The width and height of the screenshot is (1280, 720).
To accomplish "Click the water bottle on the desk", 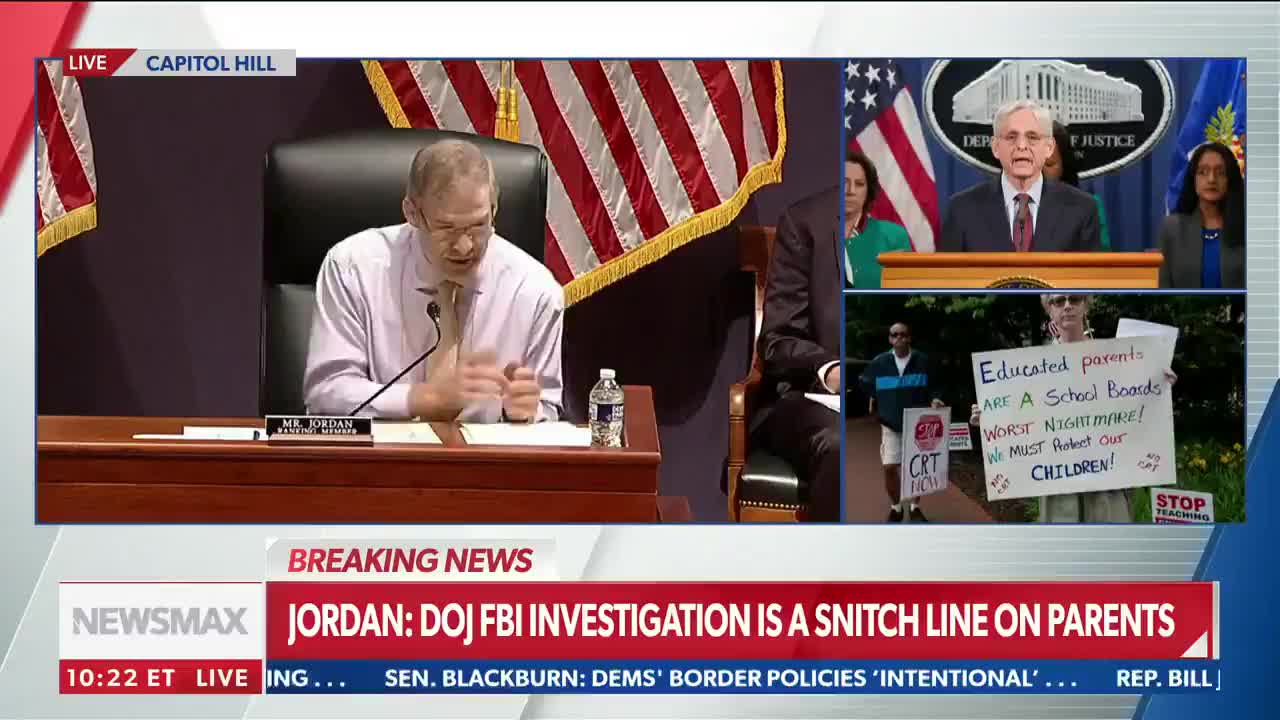I will (606, 408).
